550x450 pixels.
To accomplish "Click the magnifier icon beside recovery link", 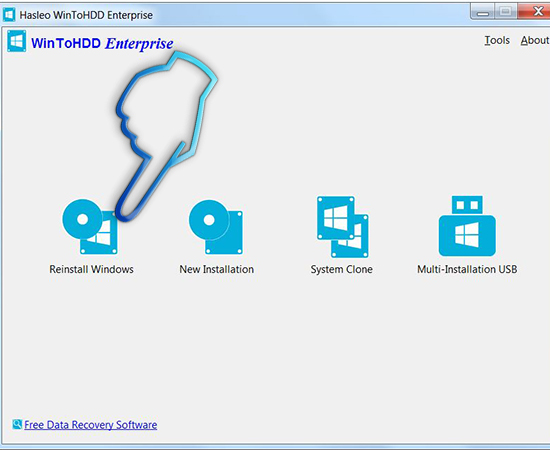I will click(17, 424).
